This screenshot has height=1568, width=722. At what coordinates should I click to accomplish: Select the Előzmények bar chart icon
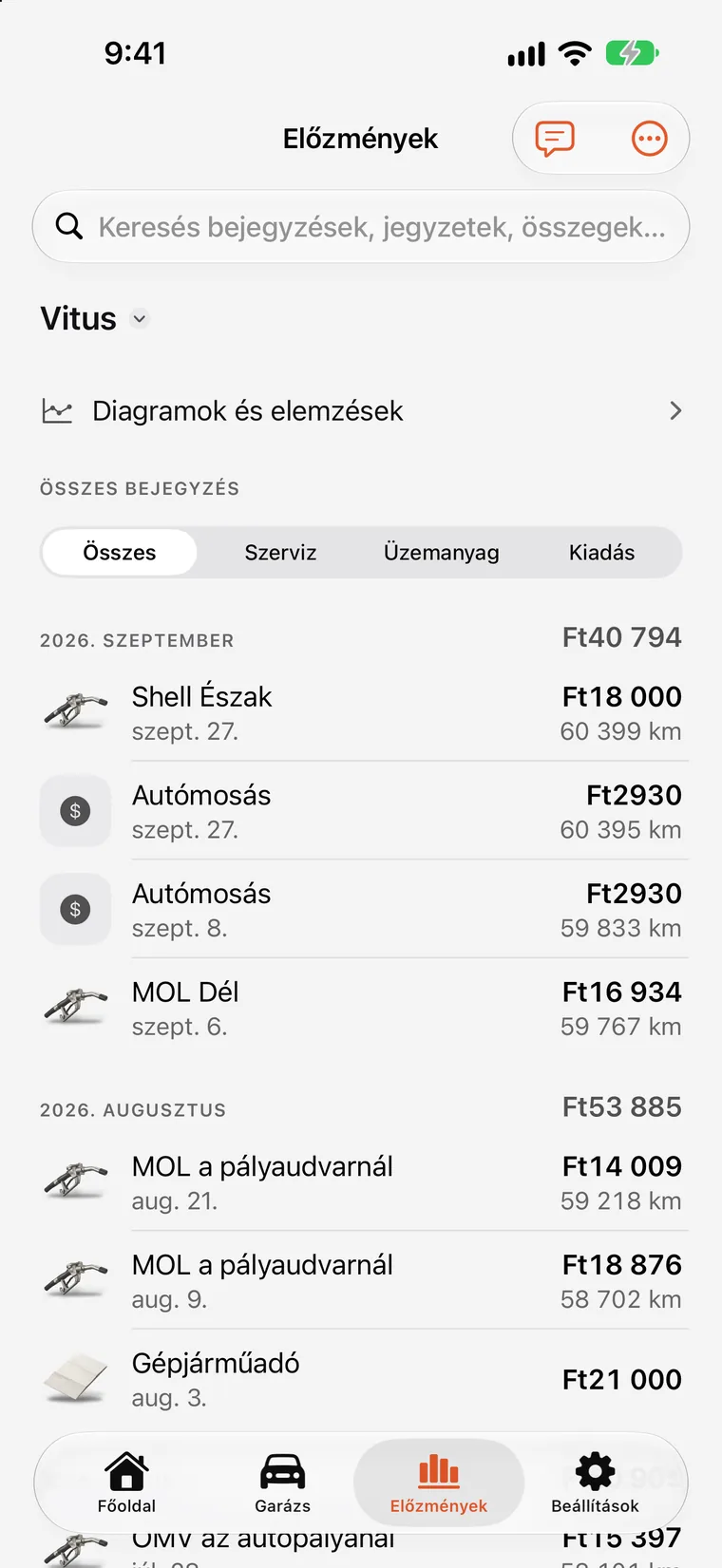point(439,1472)
